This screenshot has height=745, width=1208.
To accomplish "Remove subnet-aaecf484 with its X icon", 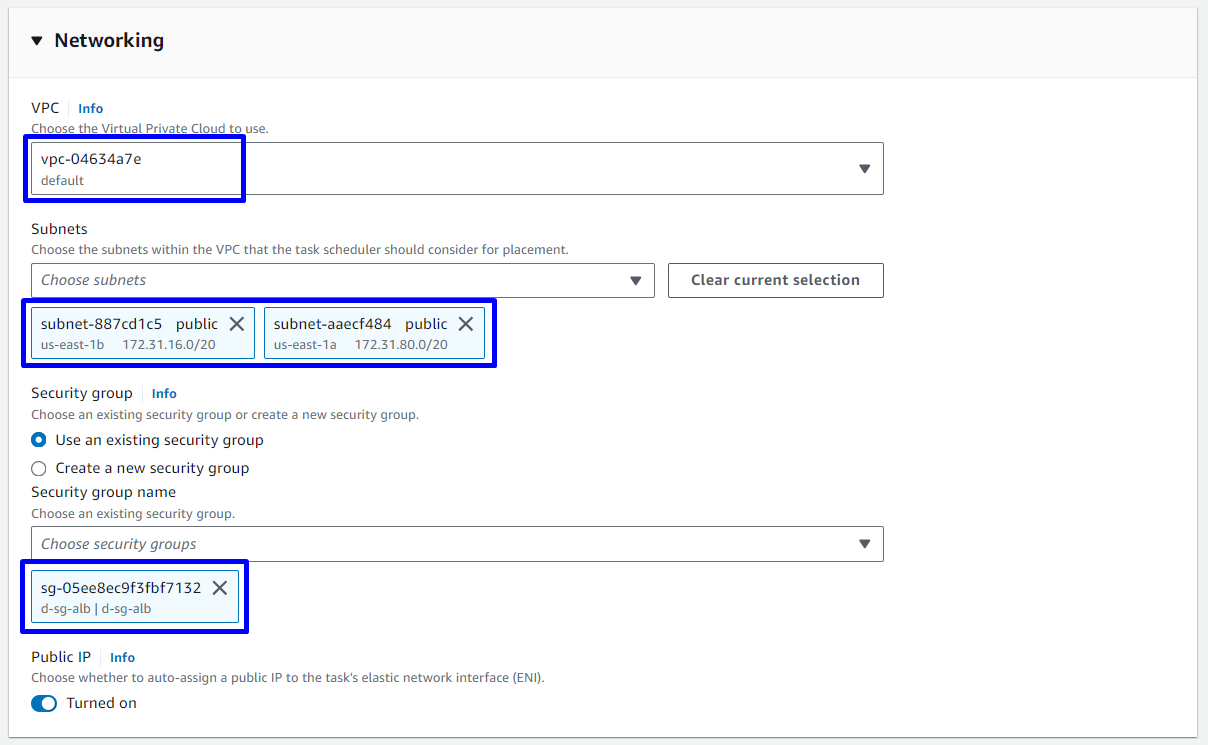I will [466, 324].
